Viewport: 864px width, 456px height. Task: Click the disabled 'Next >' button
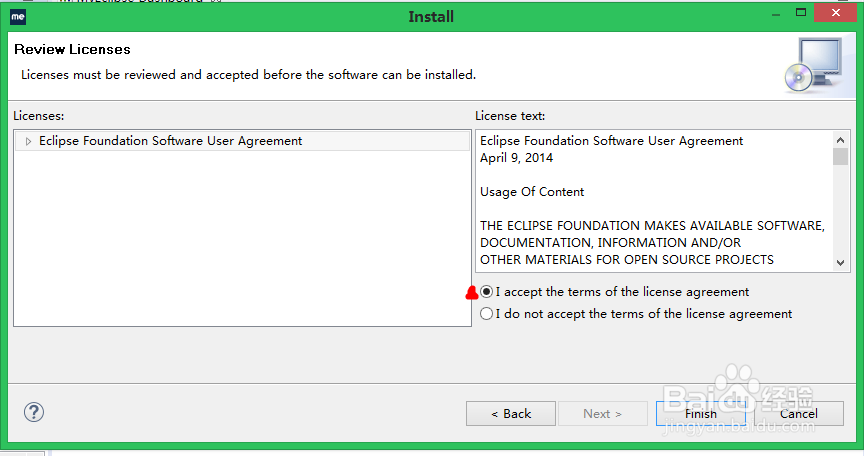click(x=602, y=413)
